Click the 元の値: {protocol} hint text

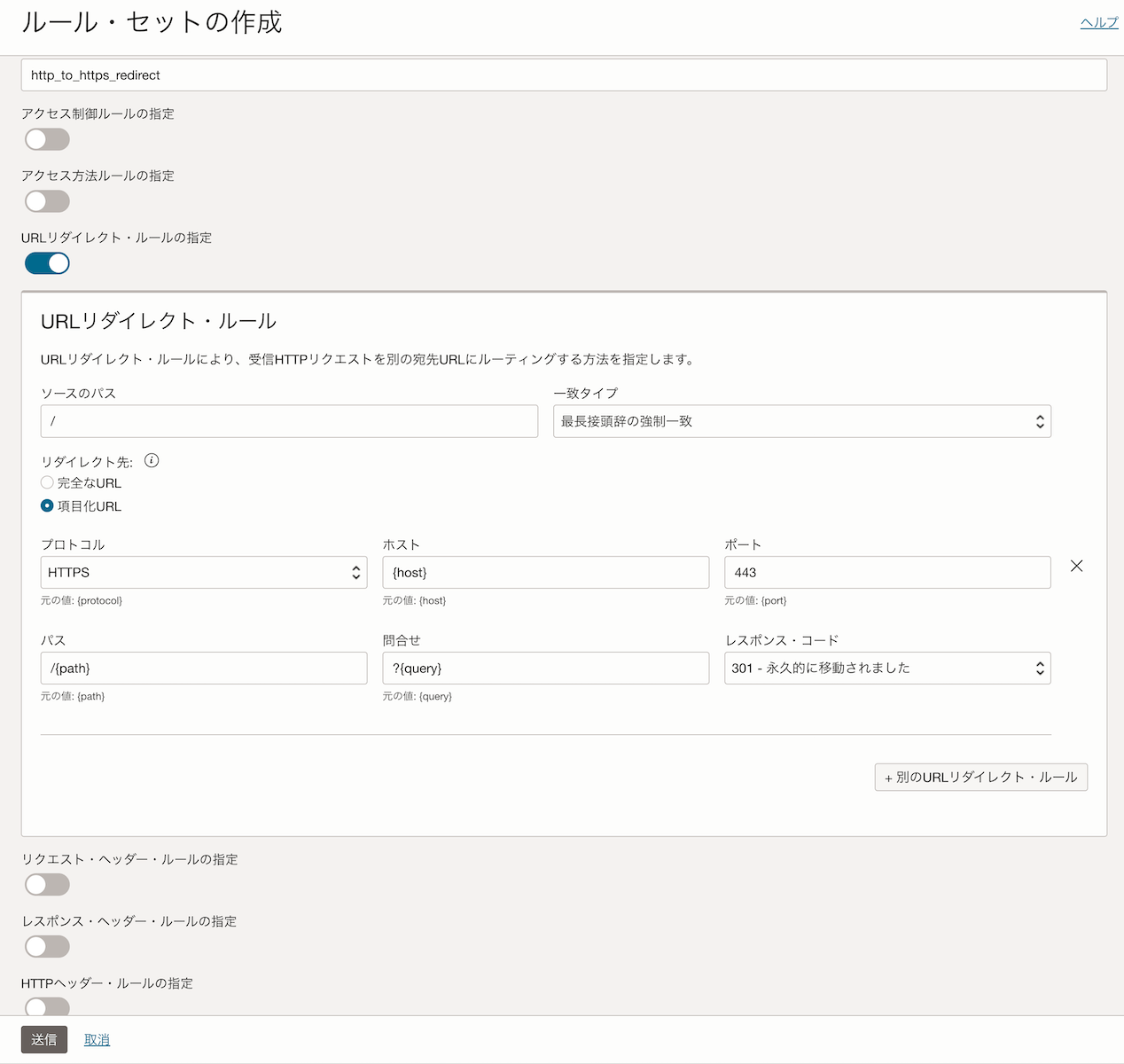click(82, 600)
